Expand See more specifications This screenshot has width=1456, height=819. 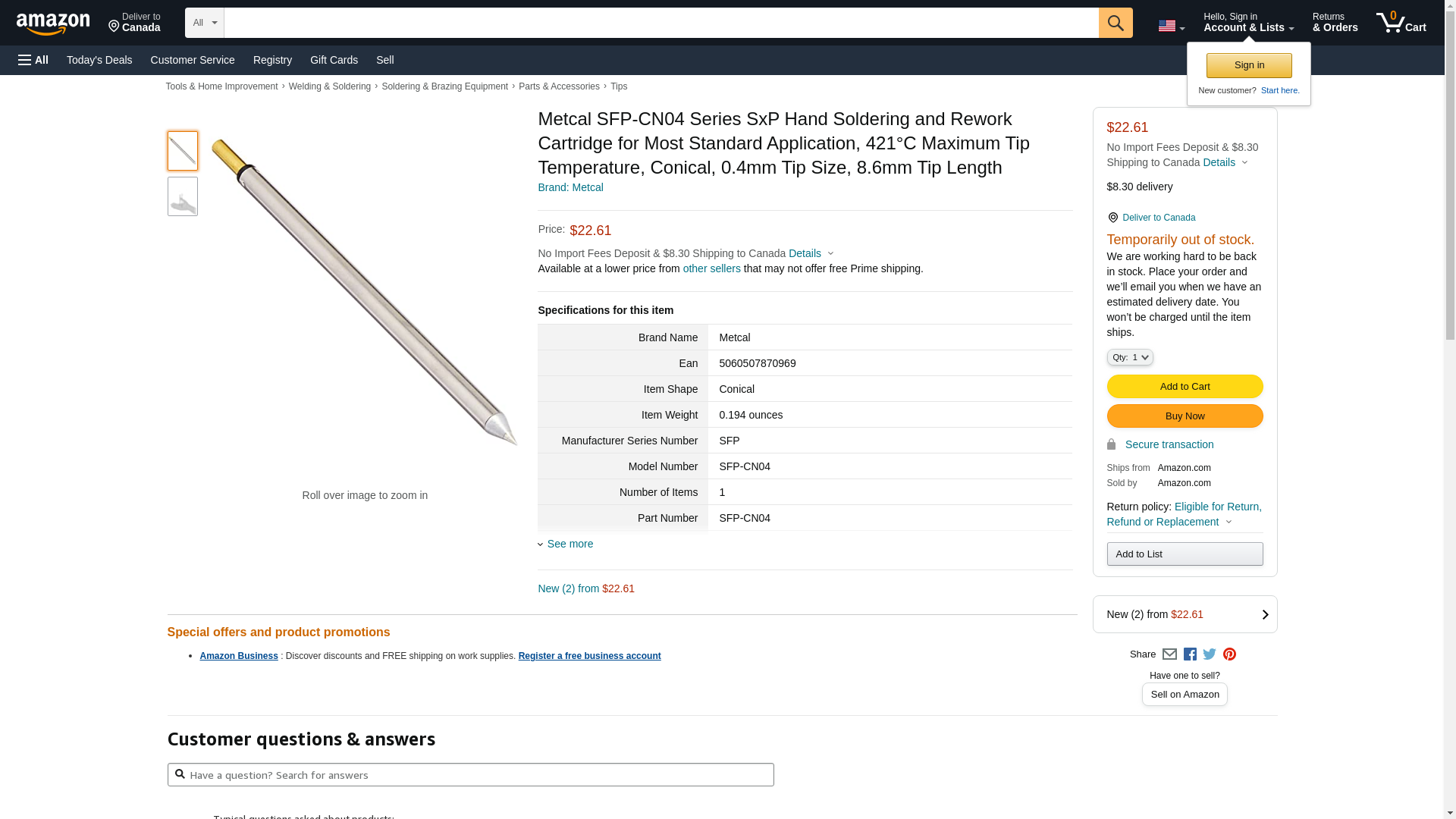coord(570,544)
